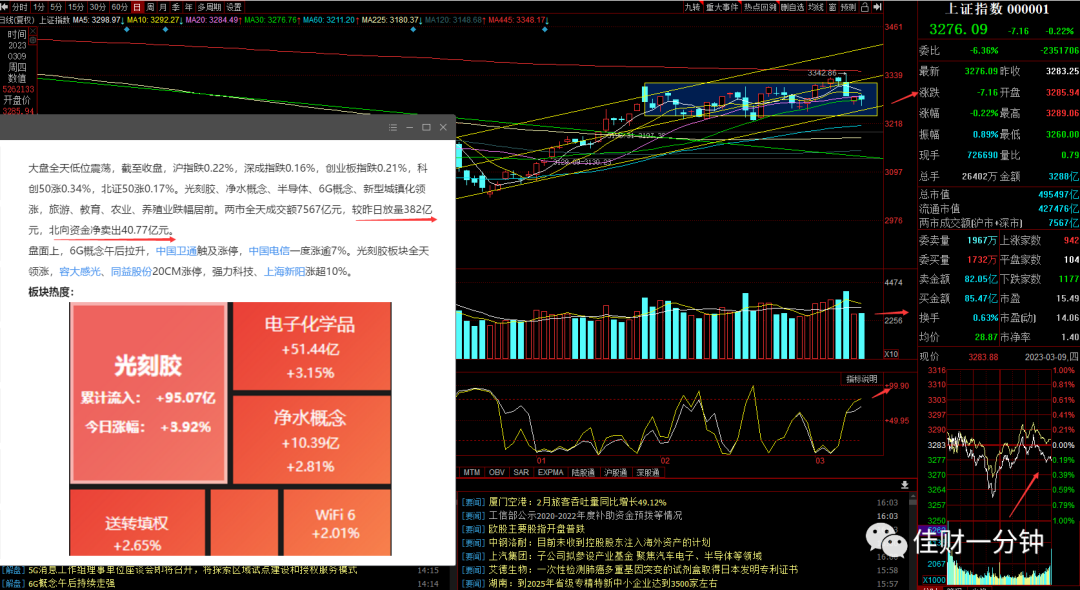Image resolution: width=1080 pixels, height=590 pixels.
Task: Switch to the 月 monthly period
Action: tap(163, 7)
